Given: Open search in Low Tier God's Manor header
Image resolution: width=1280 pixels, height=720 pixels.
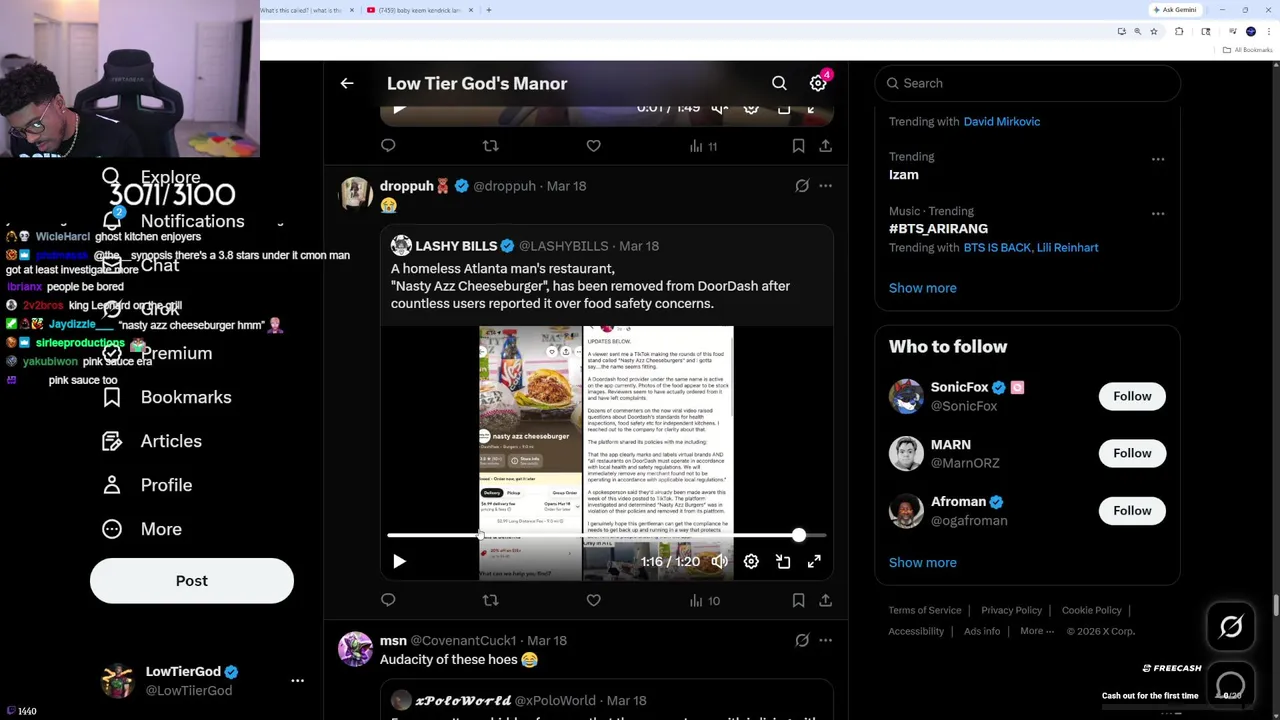Looking at the screenshot, I should click(x=779, y=84).
